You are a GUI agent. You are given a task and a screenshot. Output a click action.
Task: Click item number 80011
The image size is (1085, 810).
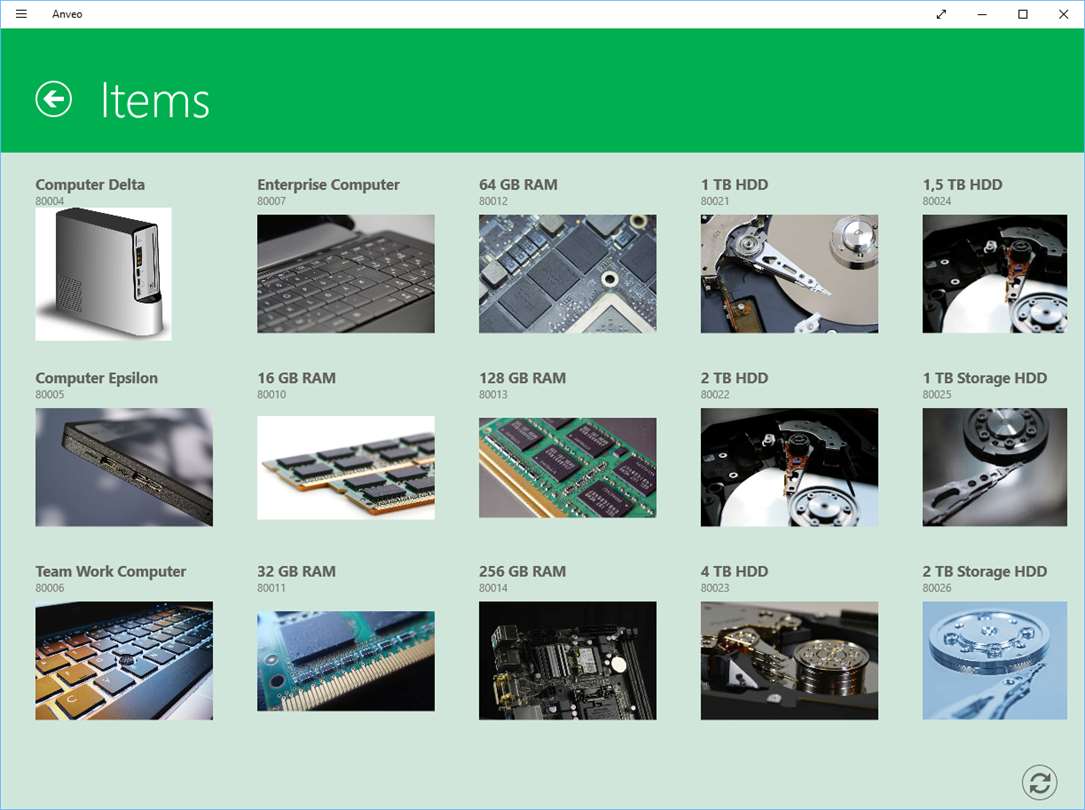[x=271, y=588]
